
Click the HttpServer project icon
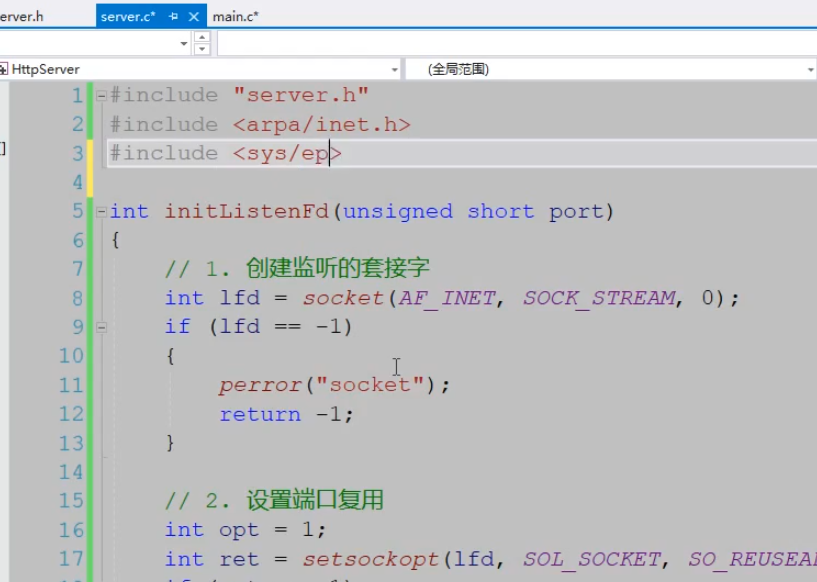tap(4, 69)
